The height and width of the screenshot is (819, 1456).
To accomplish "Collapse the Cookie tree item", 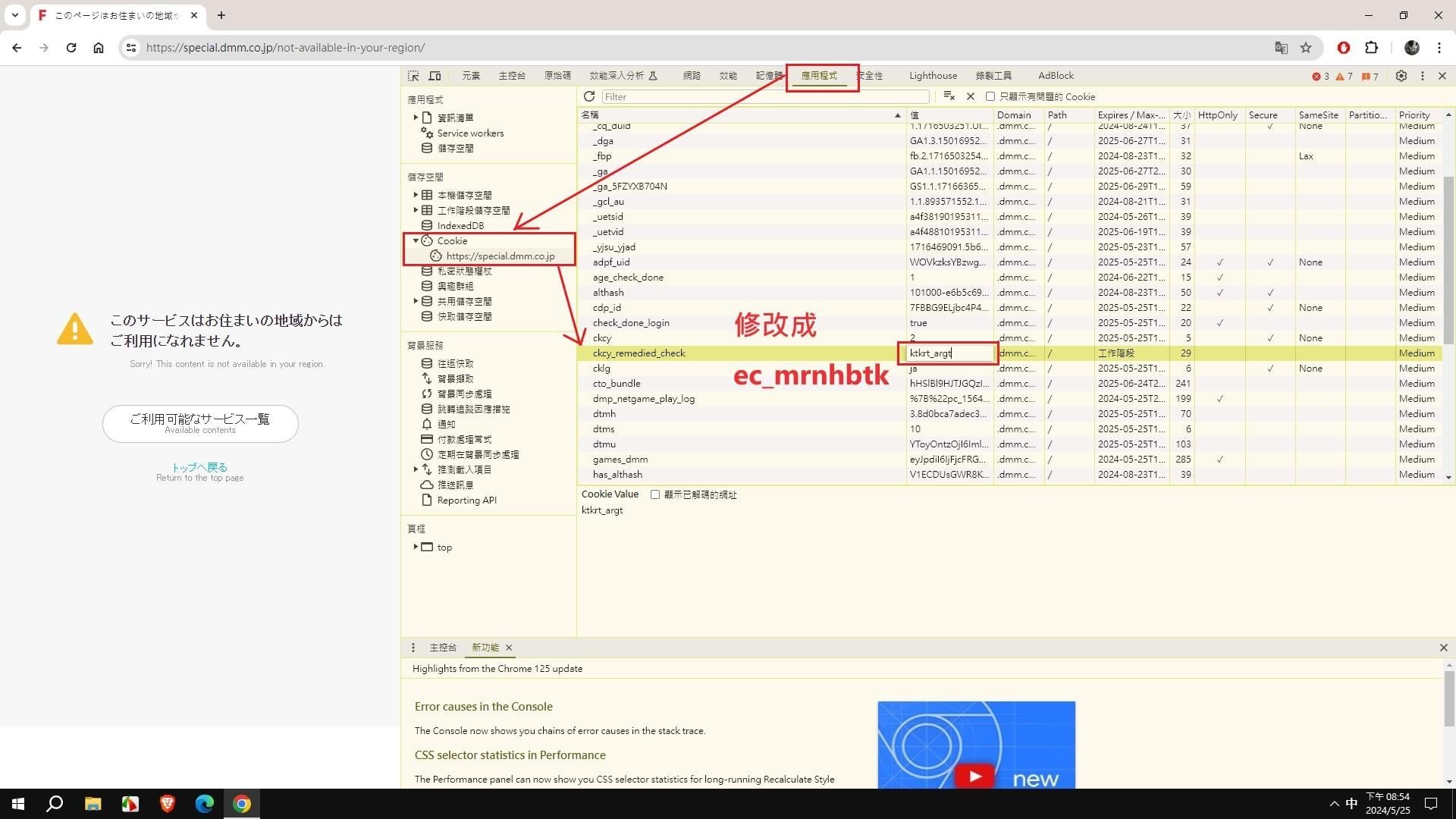I will (416, 240).
